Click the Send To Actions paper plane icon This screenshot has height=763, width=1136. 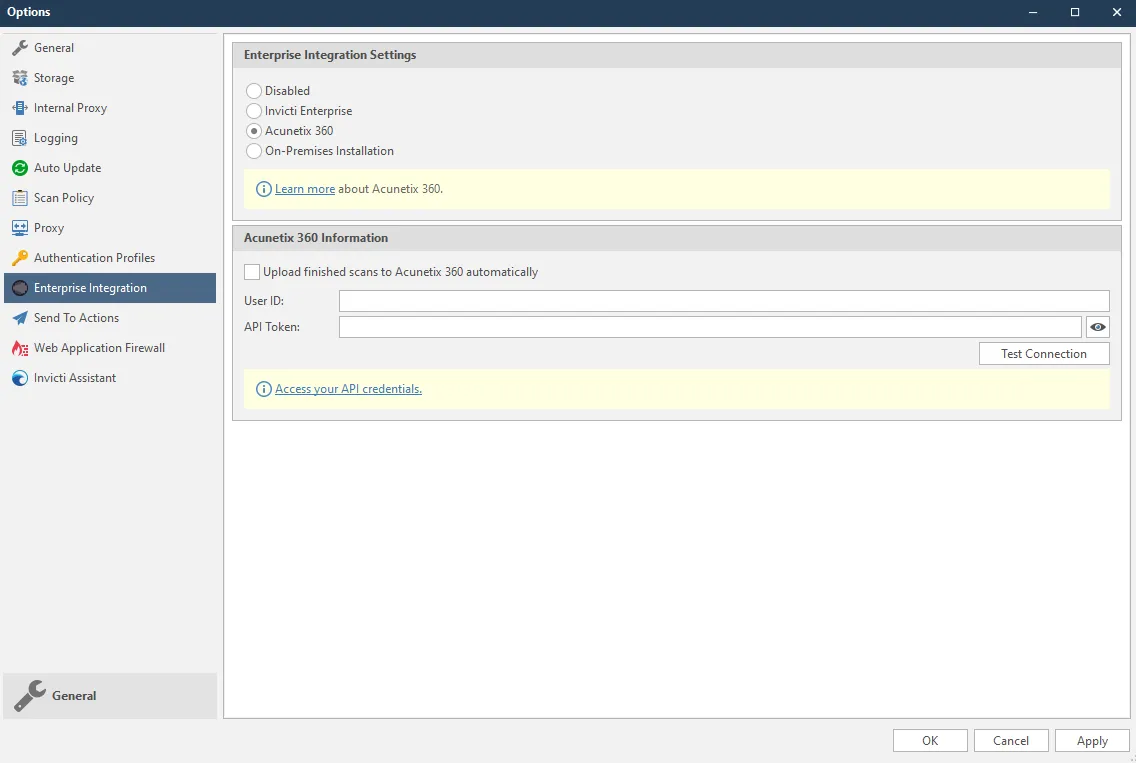tap(20, 318)
